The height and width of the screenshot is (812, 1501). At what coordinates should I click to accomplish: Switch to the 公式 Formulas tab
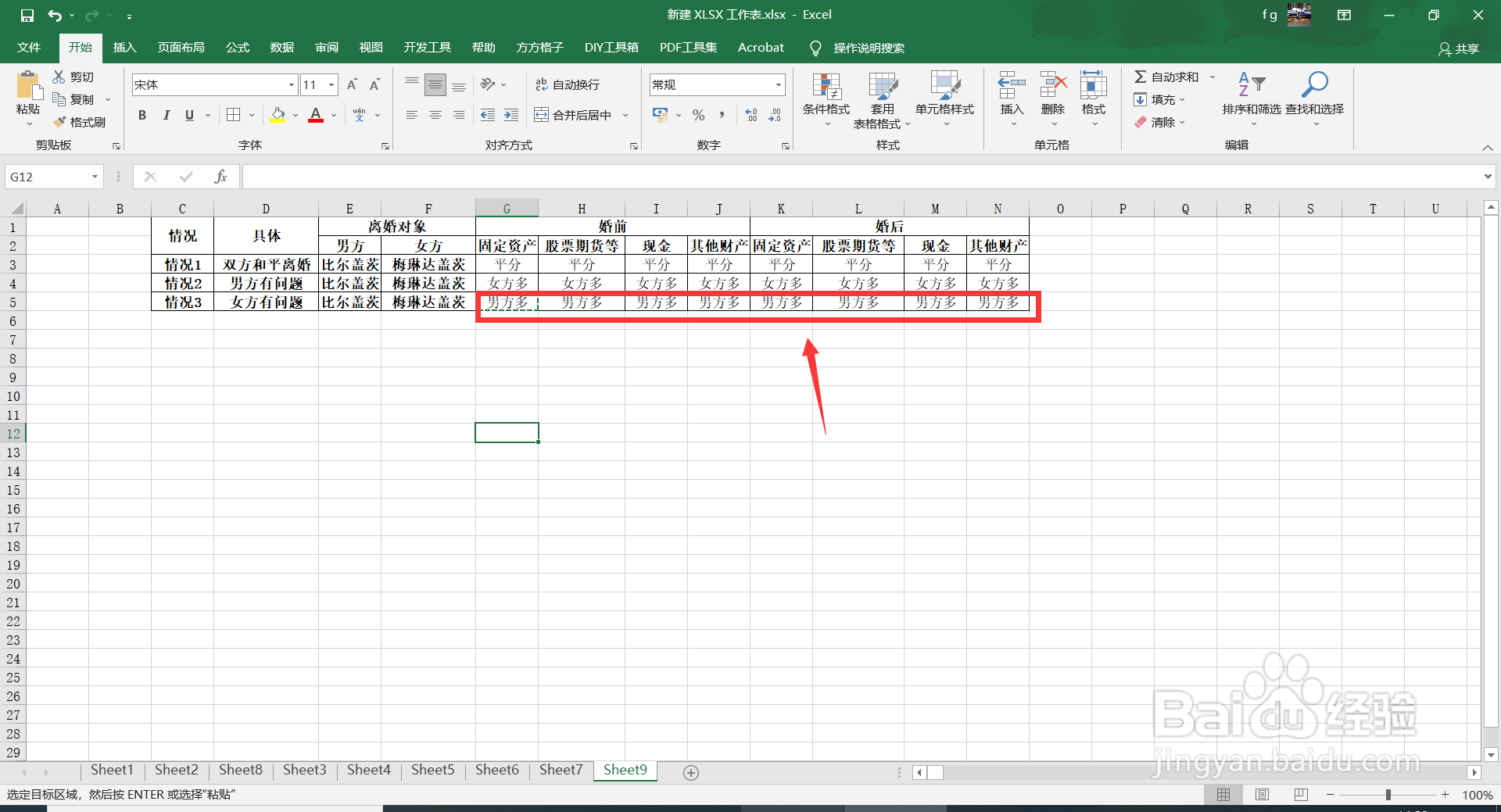[x=238, y=48]
